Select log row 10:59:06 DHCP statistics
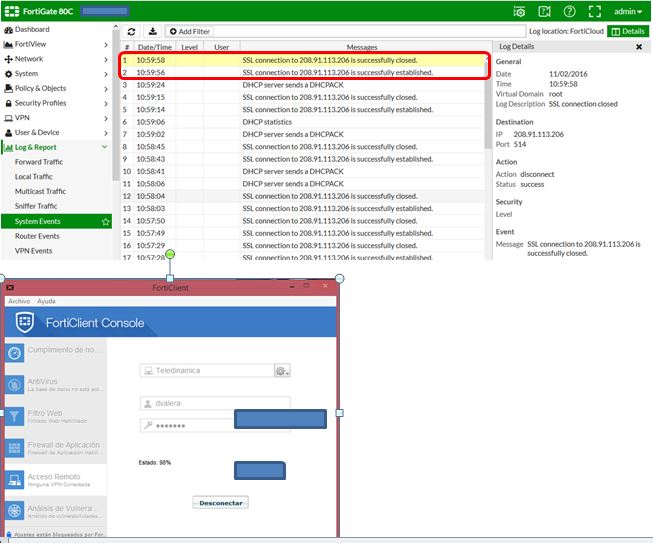 click(x=303, y=122)
